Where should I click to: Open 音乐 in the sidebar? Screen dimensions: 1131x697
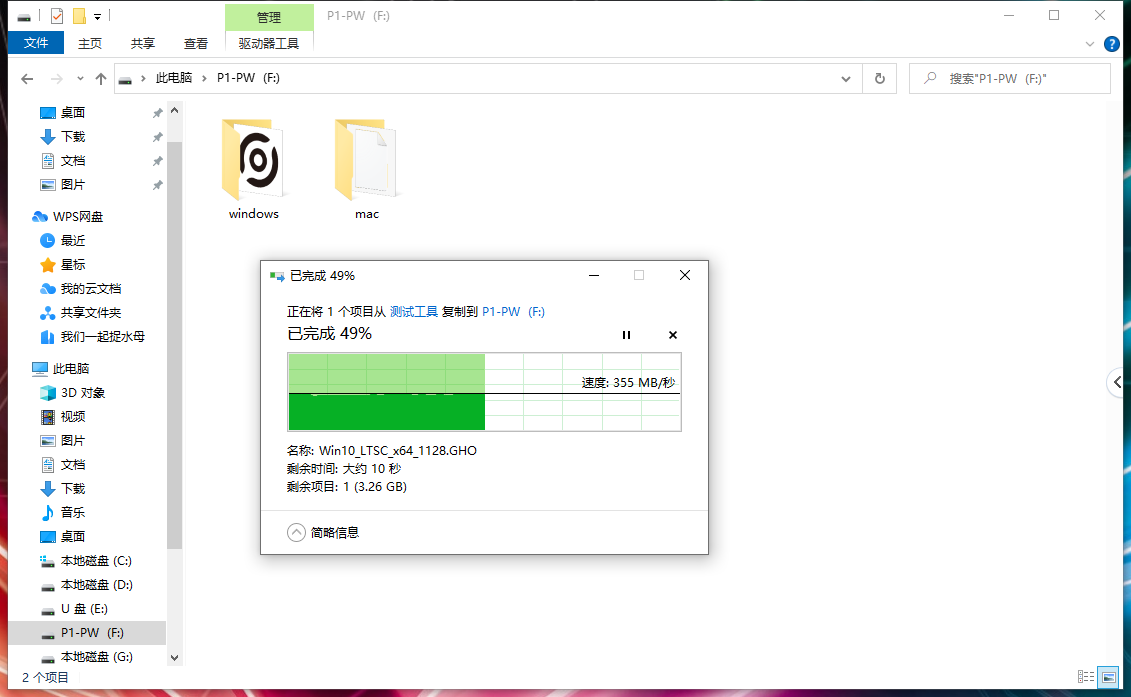(73, 512)
